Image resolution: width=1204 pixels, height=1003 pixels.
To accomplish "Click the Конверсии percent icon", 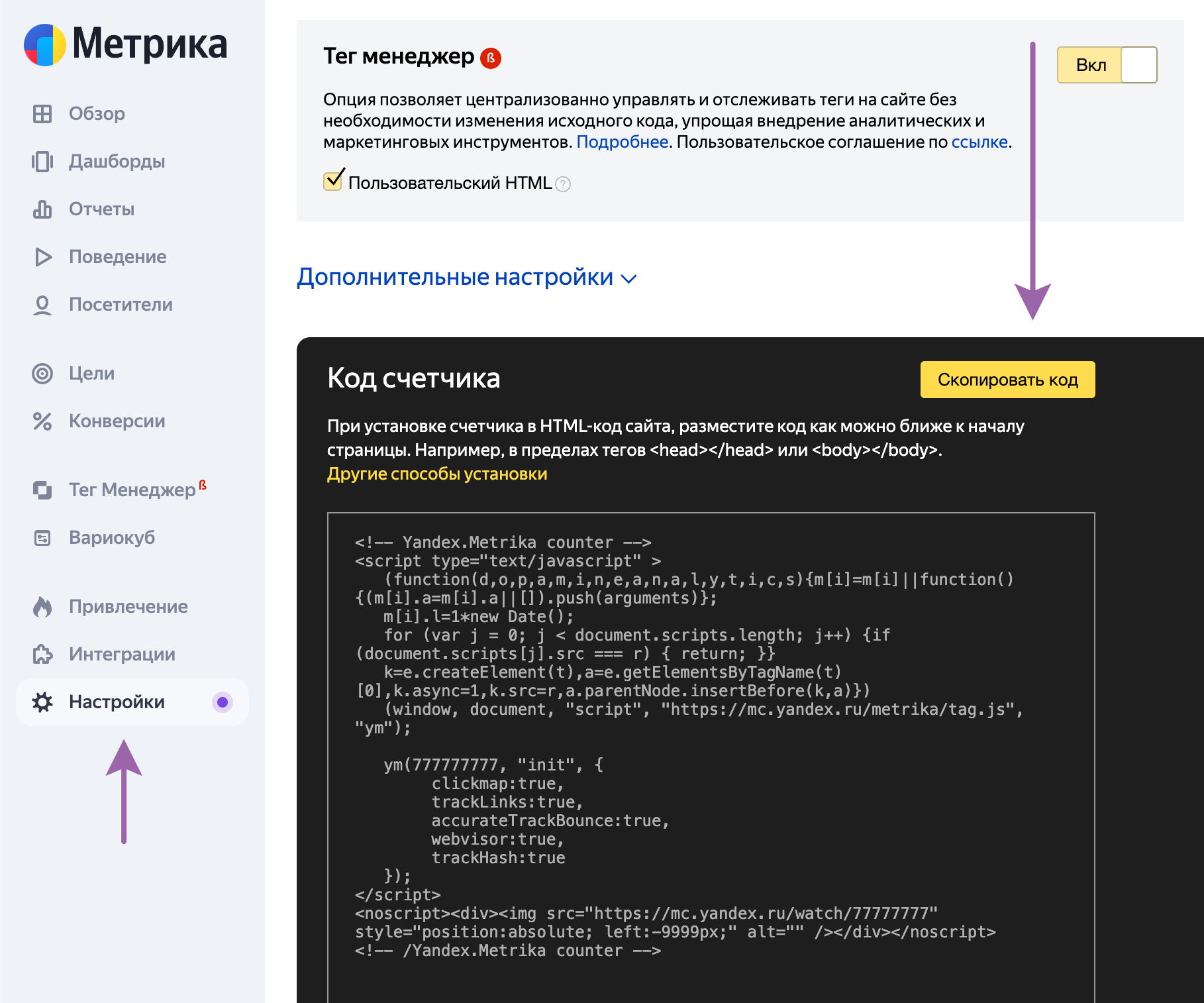I will [43, 421].
